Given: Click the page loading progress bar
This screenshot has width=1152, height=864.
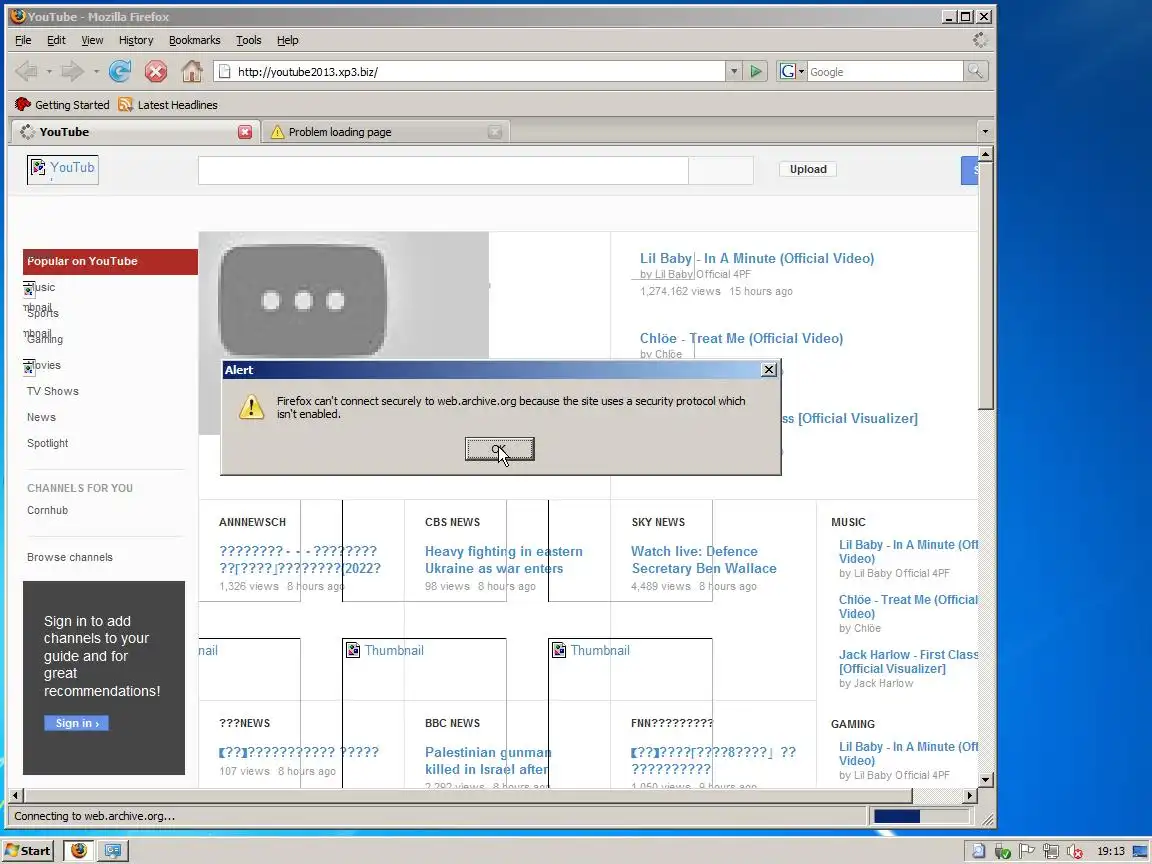Looking at the screenshot, I should click(x=921, y=816).
